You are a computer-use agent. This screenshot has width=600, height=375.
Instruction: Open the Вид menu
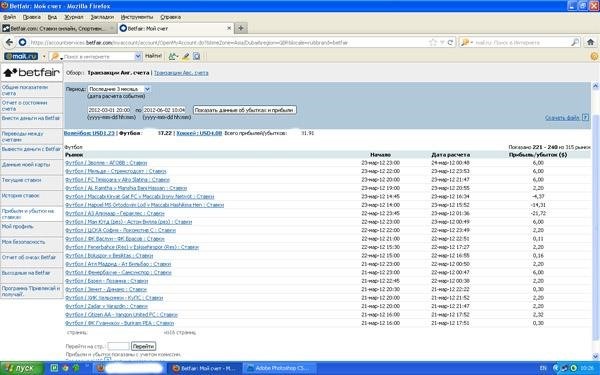(x=52, y=17)
